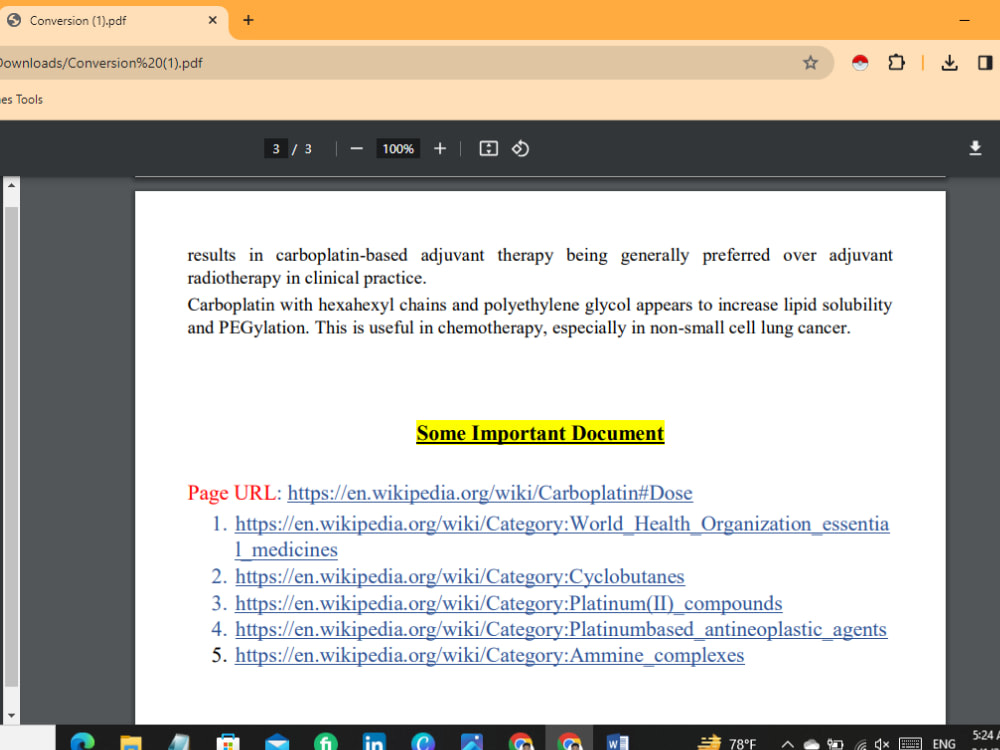The width and height of the screenshot is (1000, 750).
Task: Select the Conversion (1).pdf tab
Action: point(114,20)
